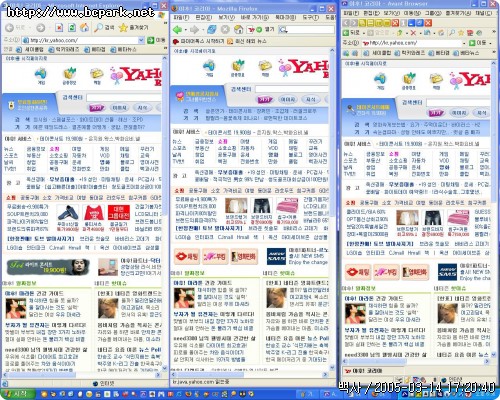Click magnifier Search icon in Avant Browser
500x400 pixels.
[x=452, y=33]
